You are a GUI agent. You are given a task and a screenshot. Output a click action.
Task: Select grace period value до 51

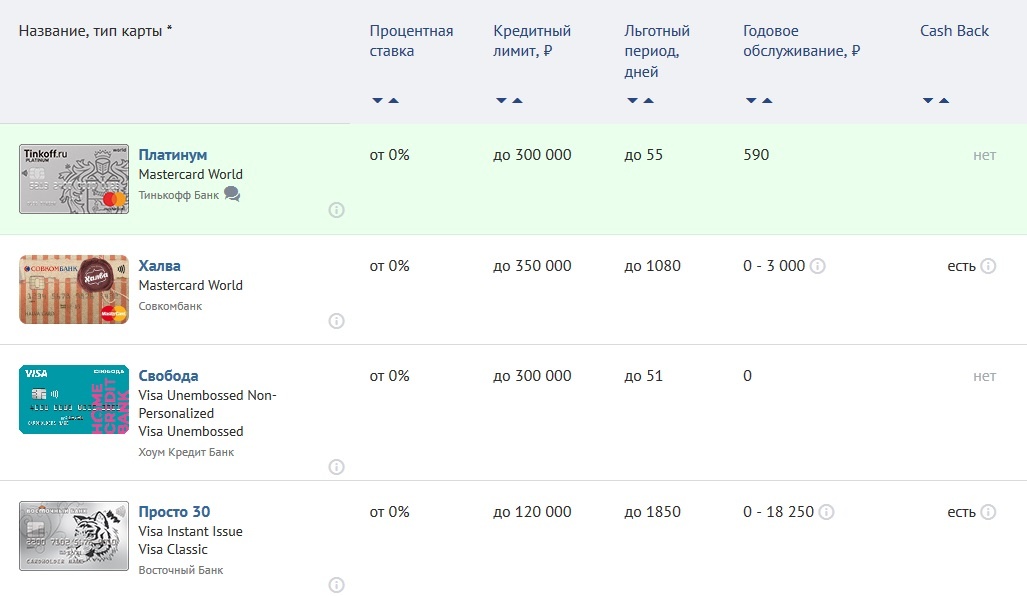tap(643, 376)
